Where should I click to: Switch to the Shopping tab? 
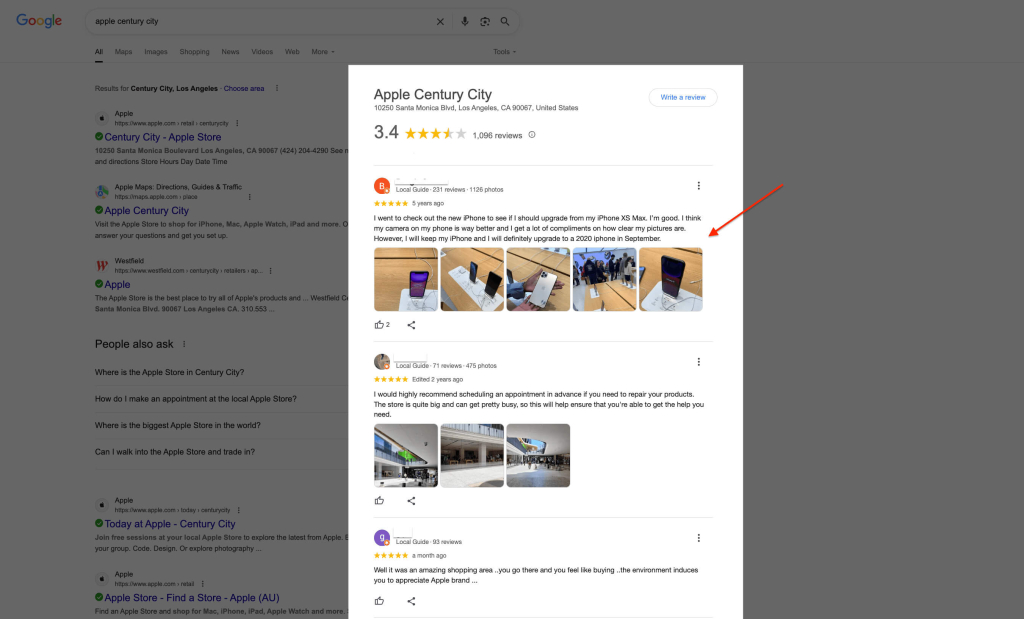tap(195, 52)
